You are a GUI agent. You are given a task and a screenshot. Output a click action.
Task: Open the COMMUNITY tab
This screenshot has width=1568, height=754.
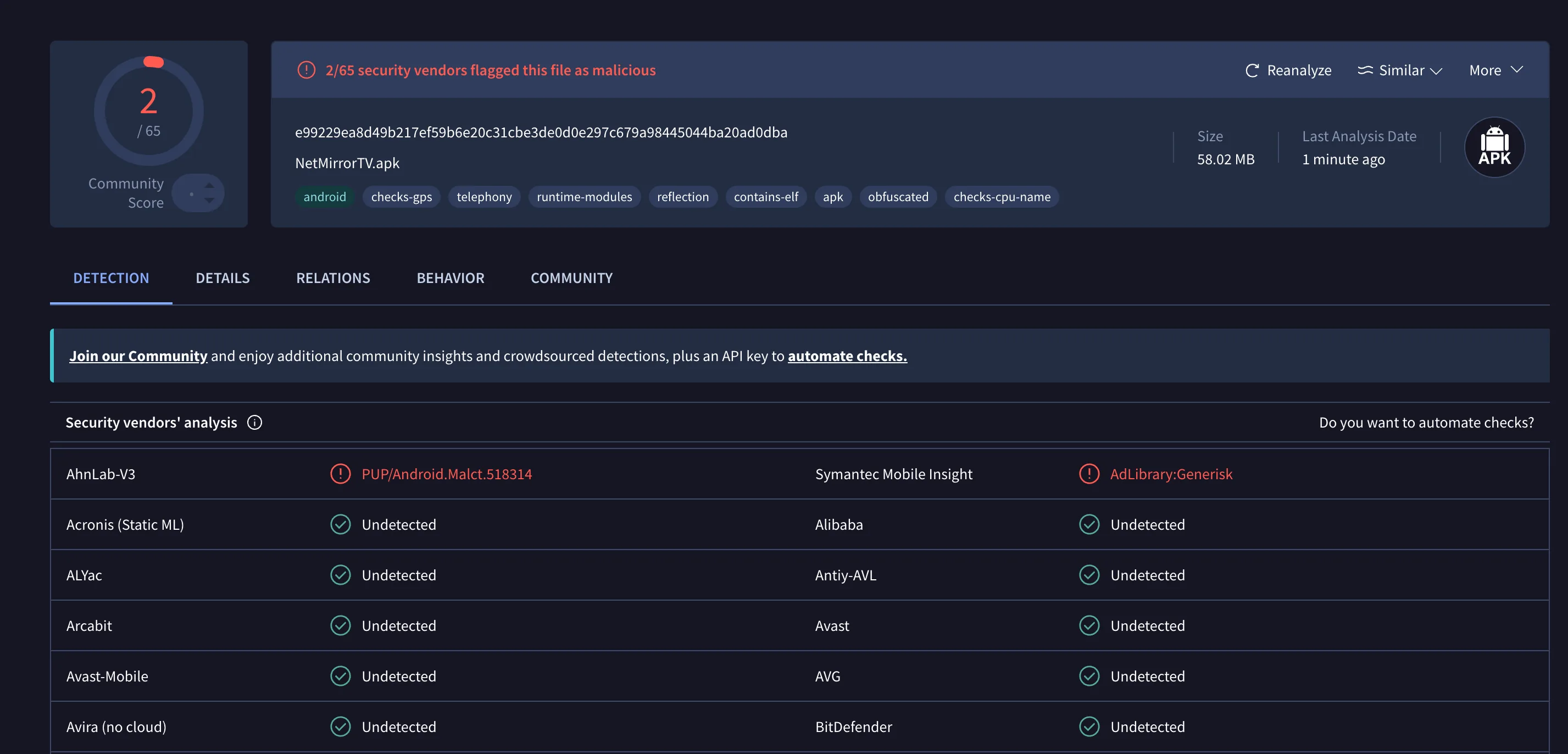point(571,278)
